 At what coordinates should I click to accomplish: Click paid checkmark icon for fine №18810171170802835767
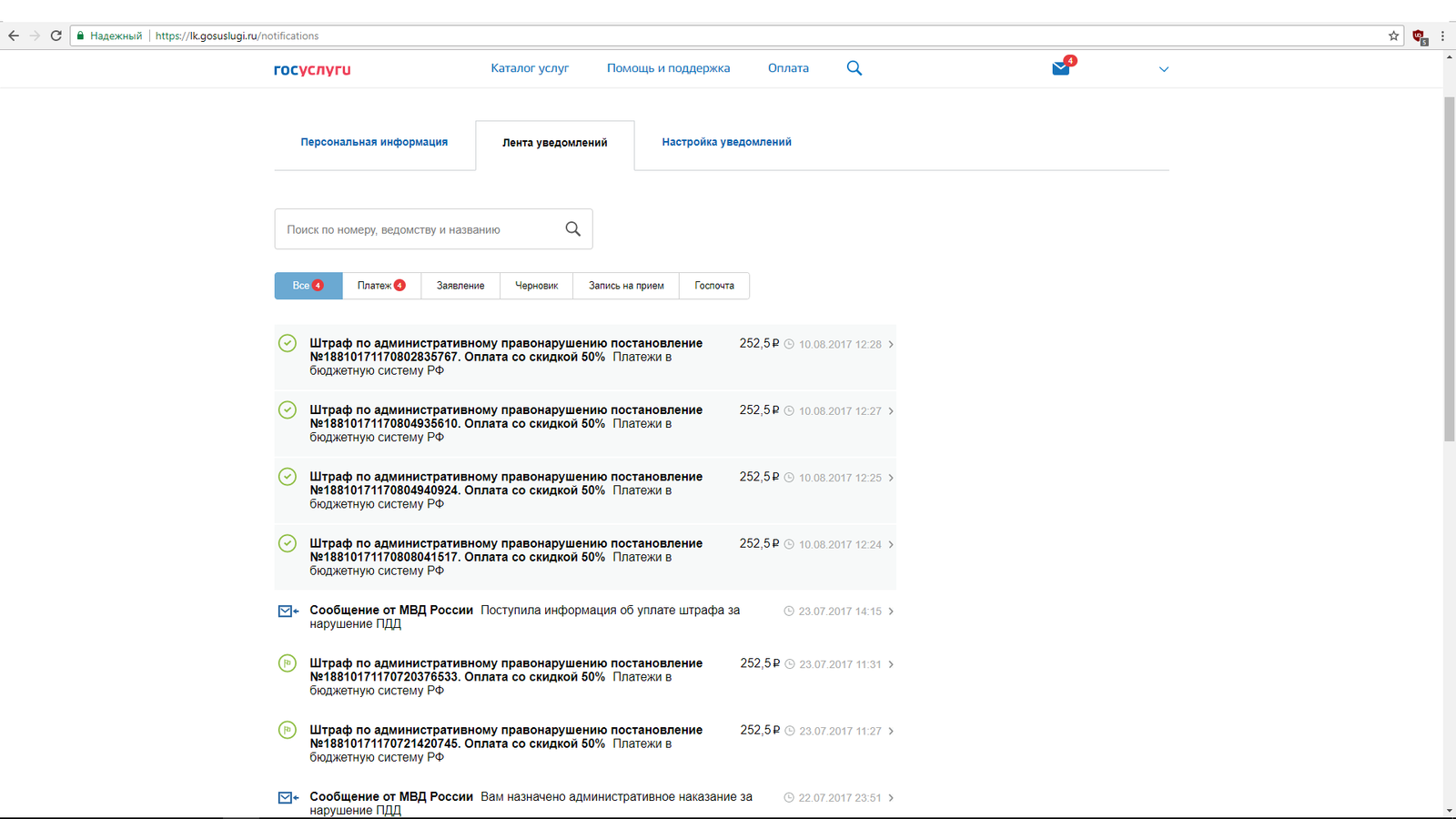coord(288,343)
